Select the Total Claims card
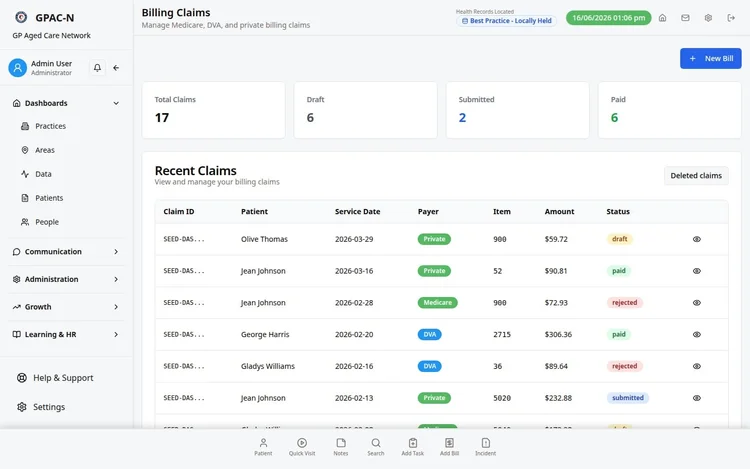750x469 pixels. click(213, 110)
